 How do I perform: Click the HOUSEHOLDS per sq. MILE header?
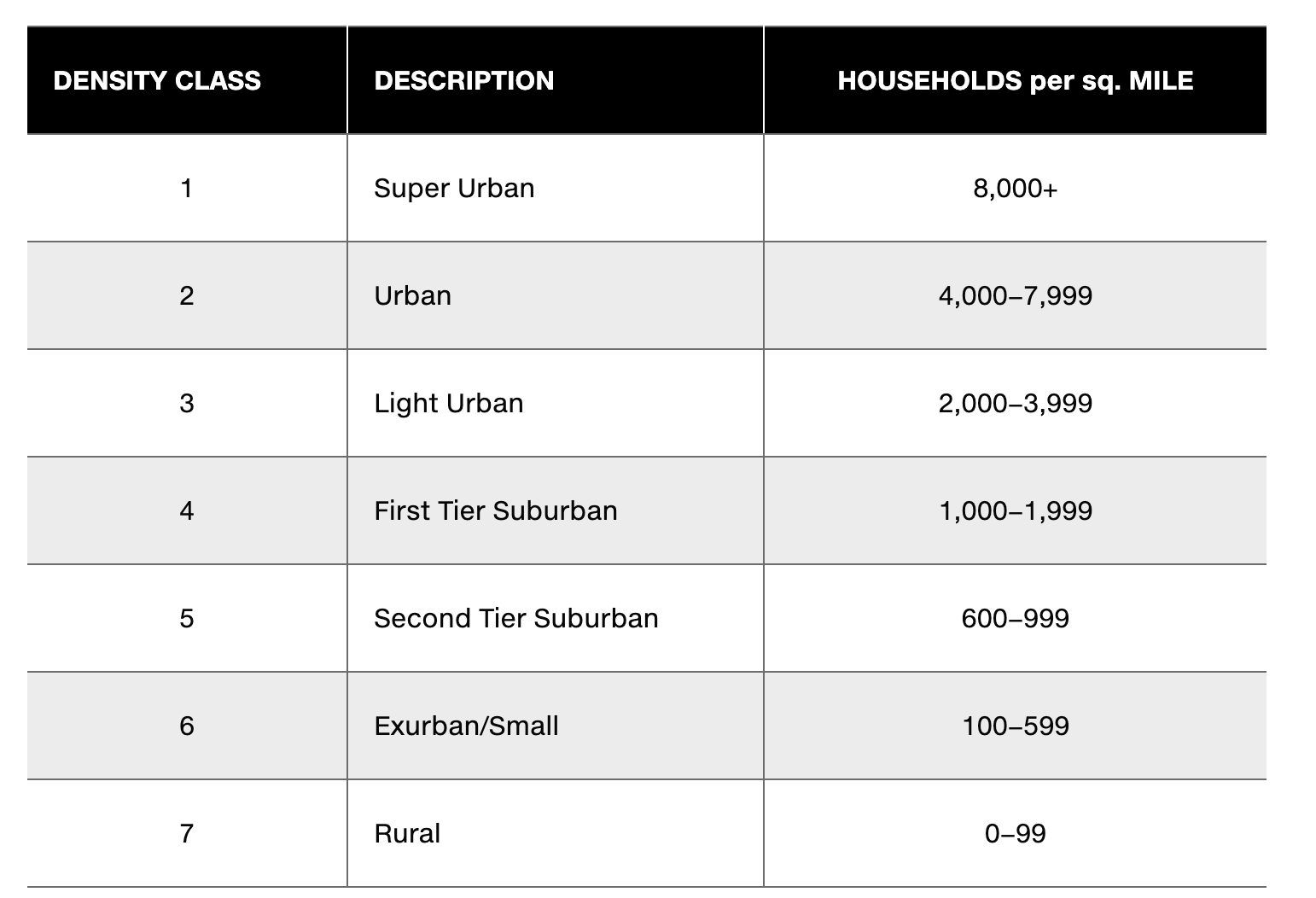[x=1015, y=80]
